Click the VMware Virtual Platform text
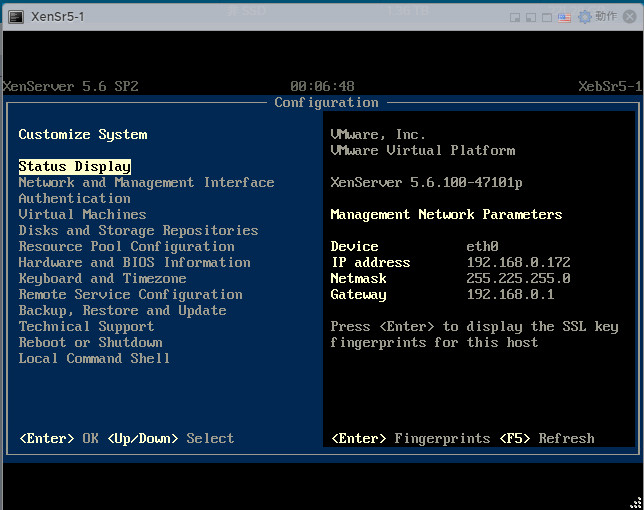 pyautogui.click(x=423, y=150)
